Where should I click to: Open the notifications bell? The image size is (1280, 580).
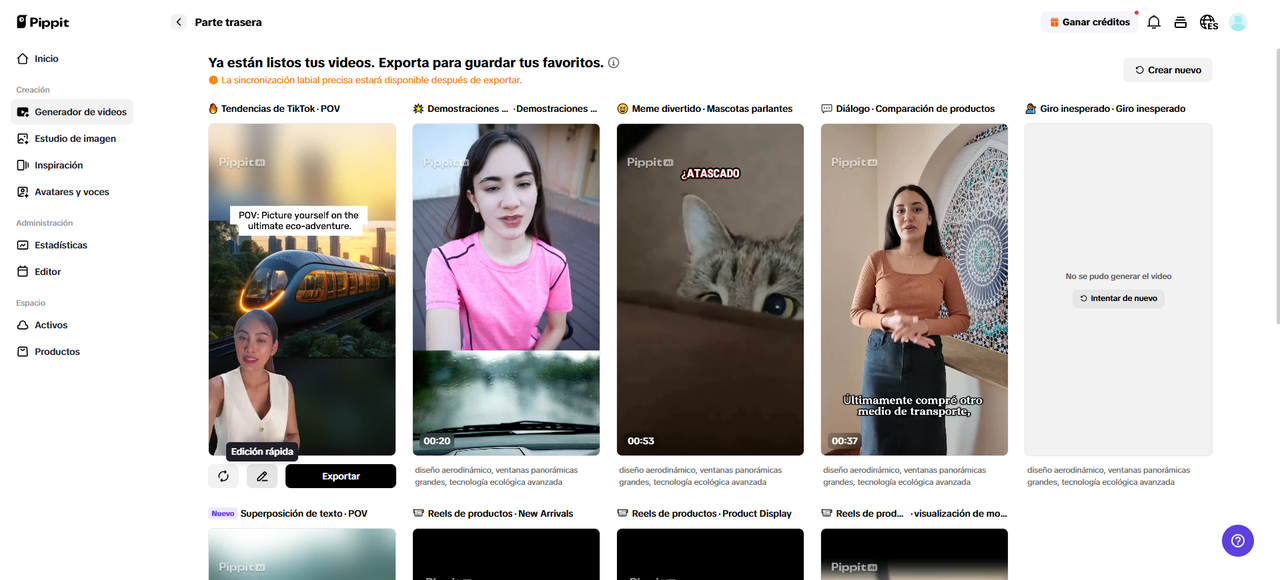(x=1154, y=22)
